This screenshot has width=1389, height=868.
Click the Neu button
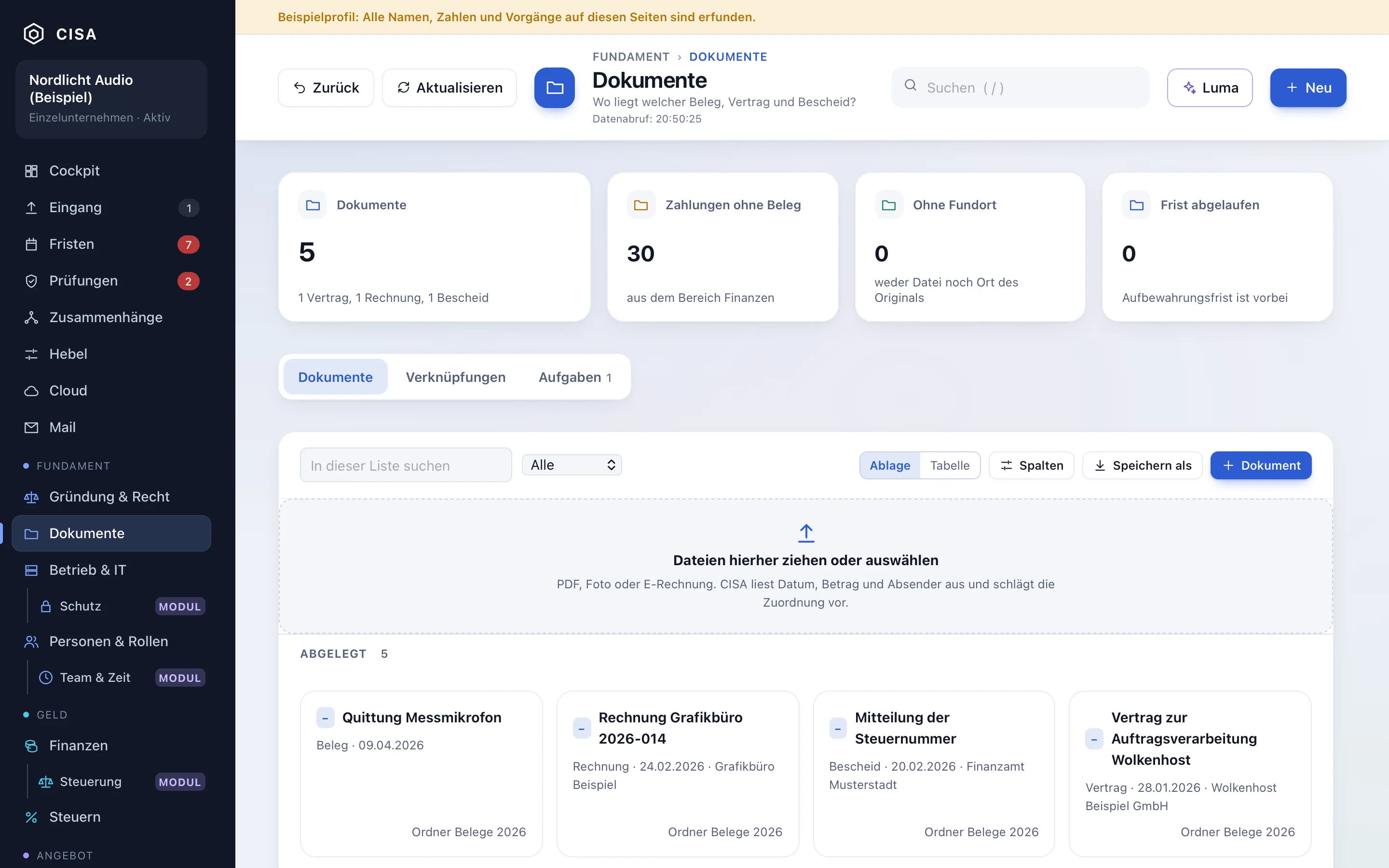pos(1308,88)
